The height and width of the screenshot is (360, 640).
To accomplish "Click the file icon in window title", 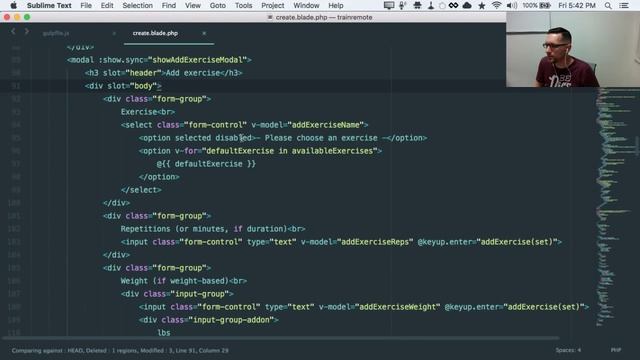I will 270,17.
